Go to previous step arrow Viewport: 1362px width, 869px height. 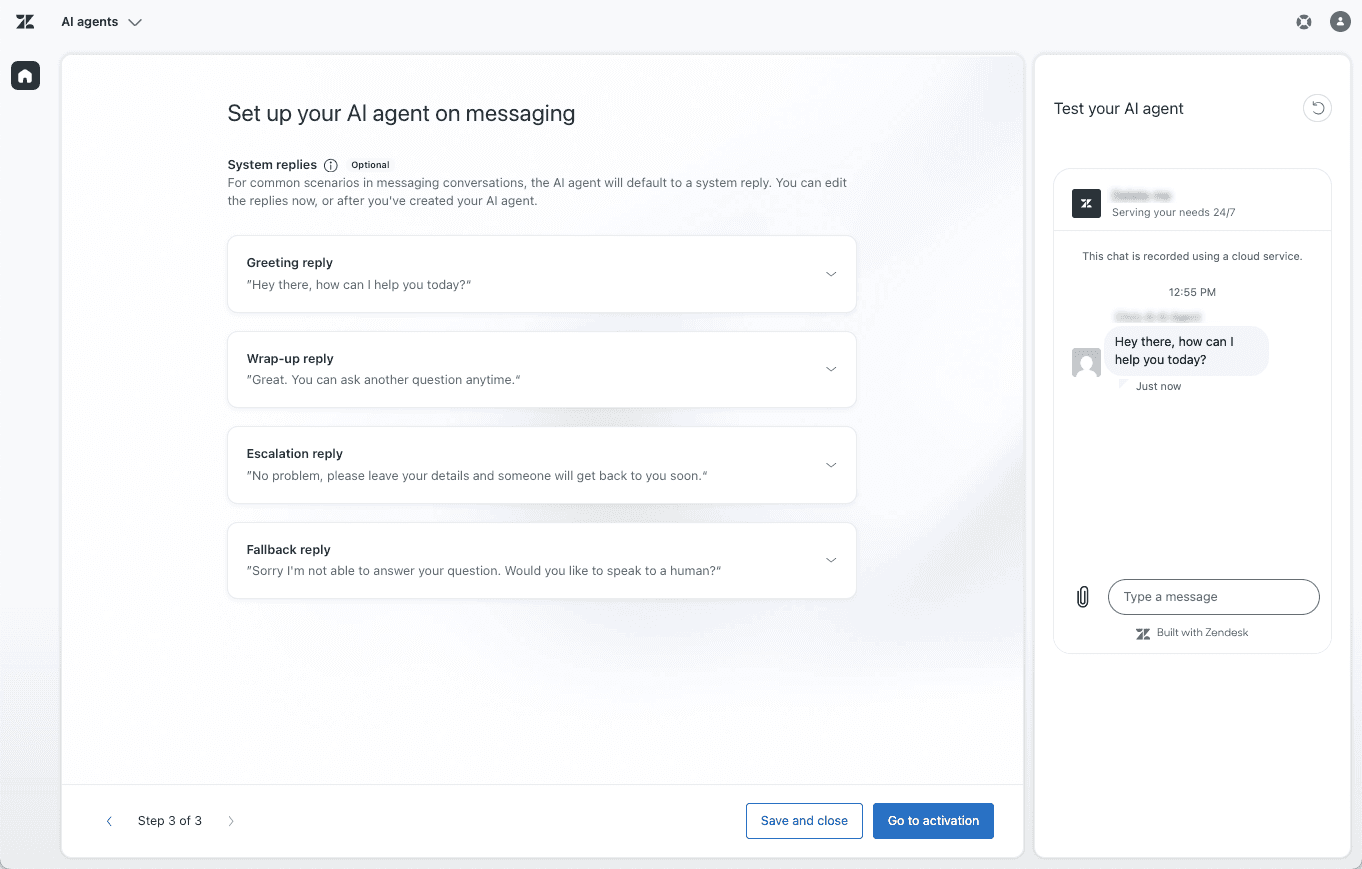[109, 821]
